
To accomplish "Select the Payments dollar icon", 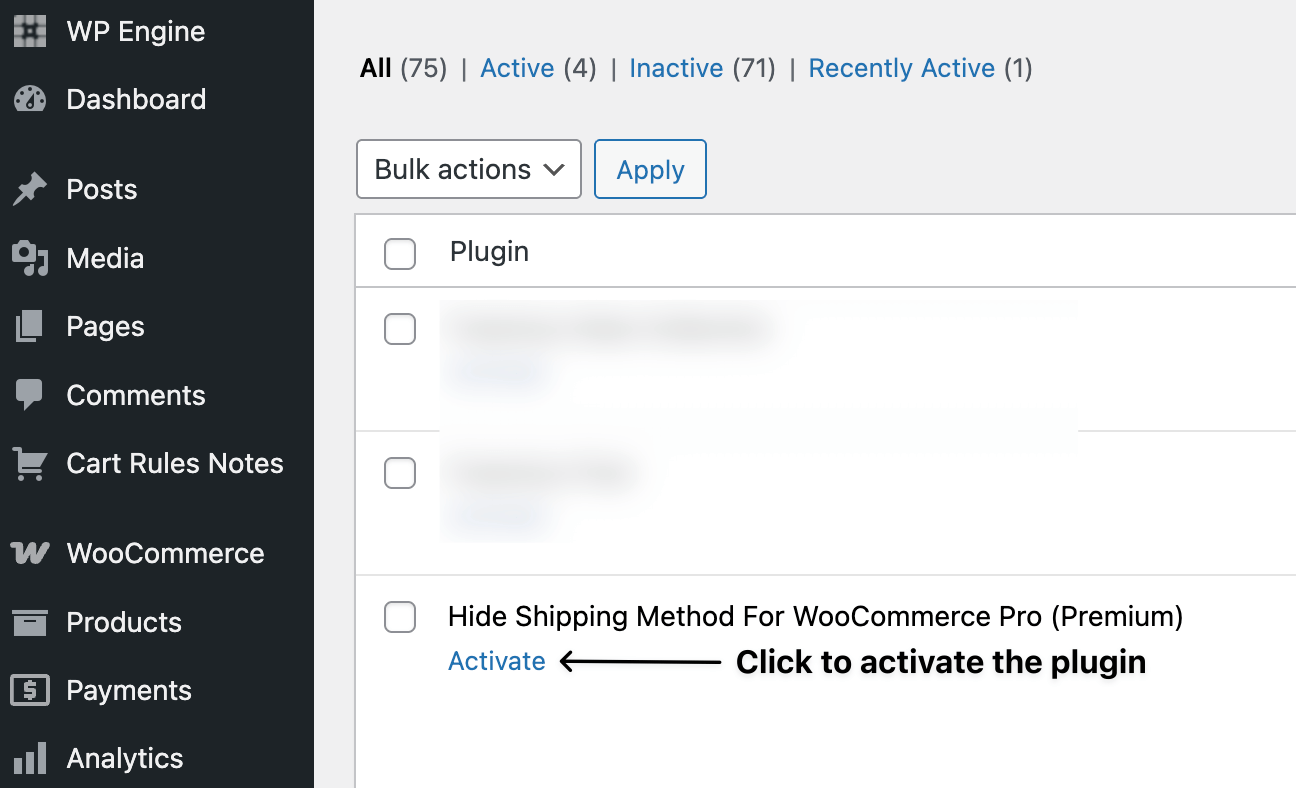I will [x=29, y=690].
